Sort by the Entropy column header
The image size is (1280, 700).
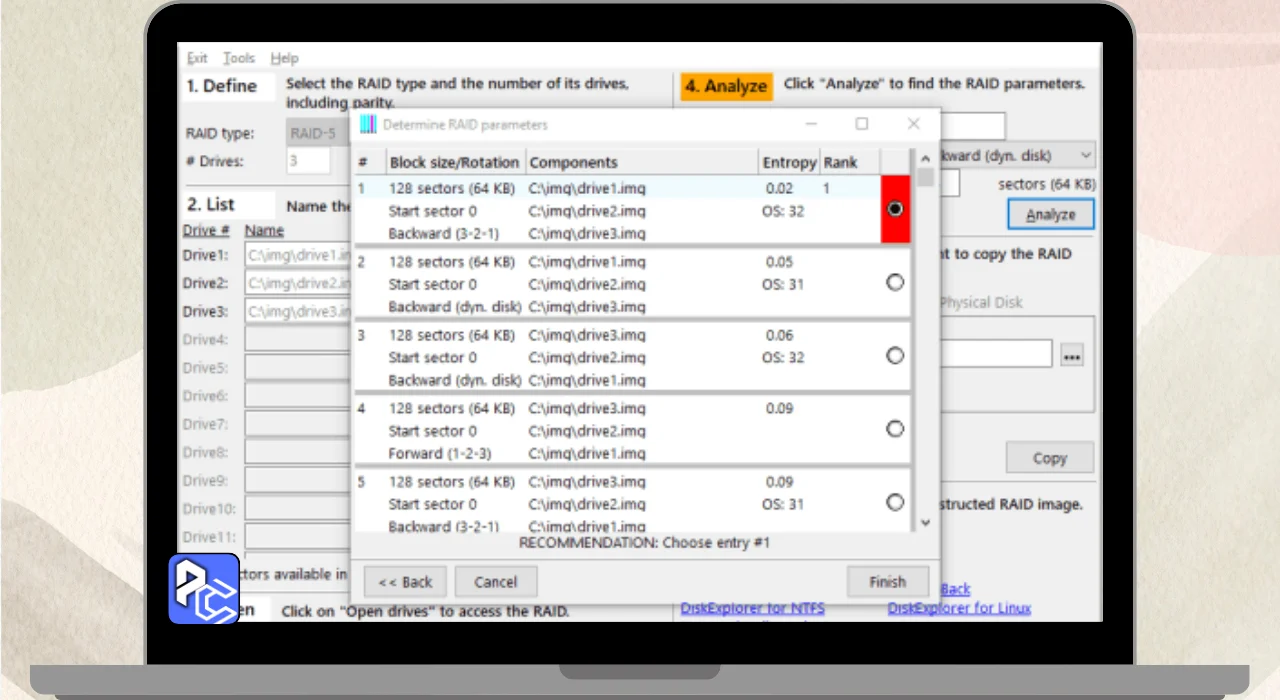[789, 162]
